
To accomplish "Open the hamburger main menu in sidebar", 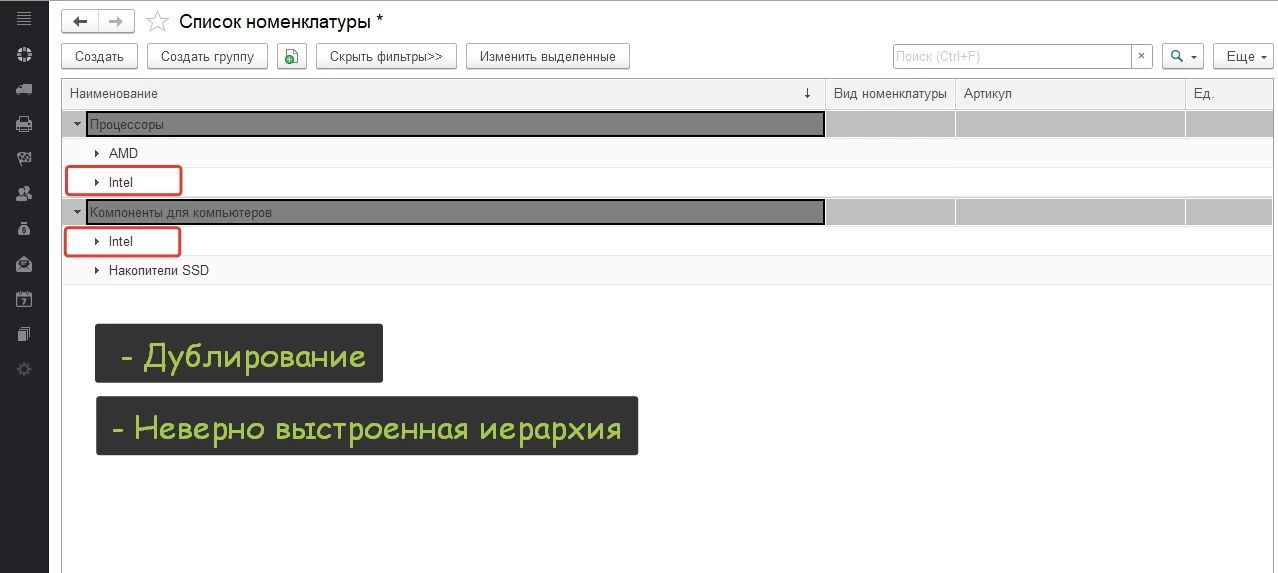I will (x=24, y=19).
